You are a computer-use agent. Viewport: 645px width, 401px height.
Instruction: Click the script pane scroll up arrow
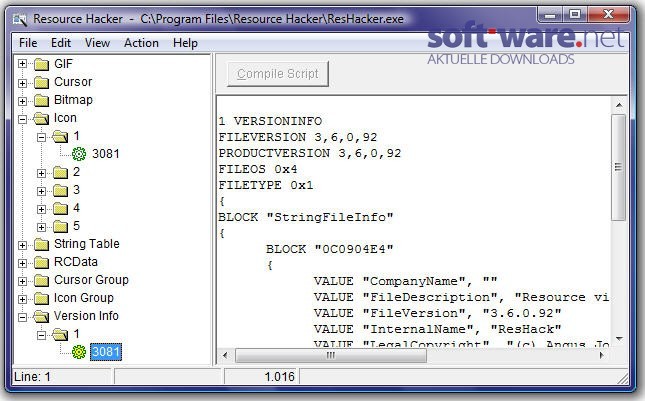619,105
